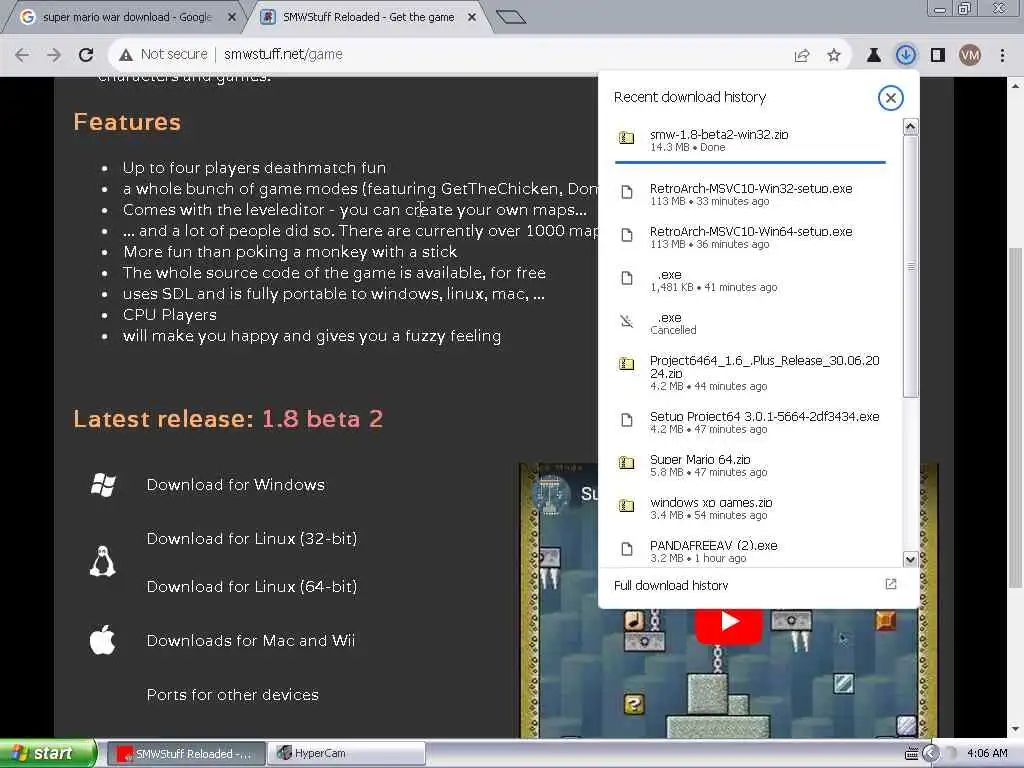The height and width of the screenshot is (768, 1024).
Task: Click the browser forward arrow
Action: [x=54, y=55]
